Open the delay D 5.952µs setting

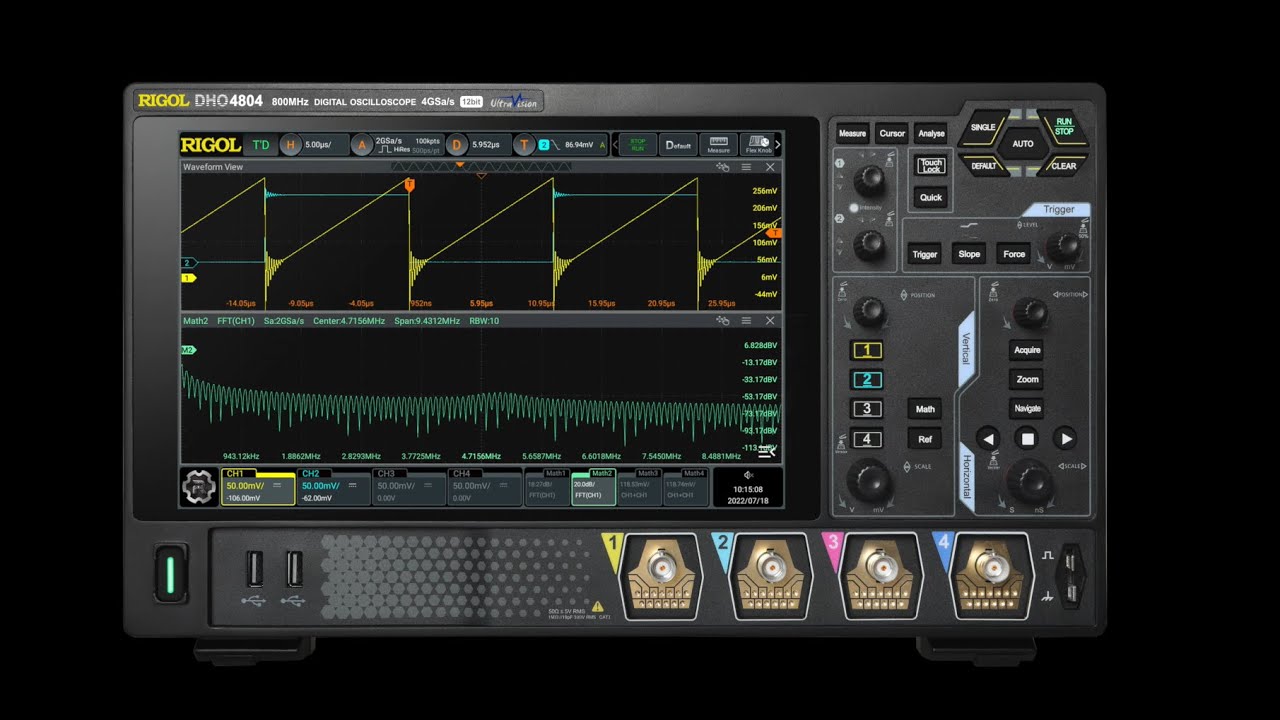pyautogui.click(x=478, y=145)
